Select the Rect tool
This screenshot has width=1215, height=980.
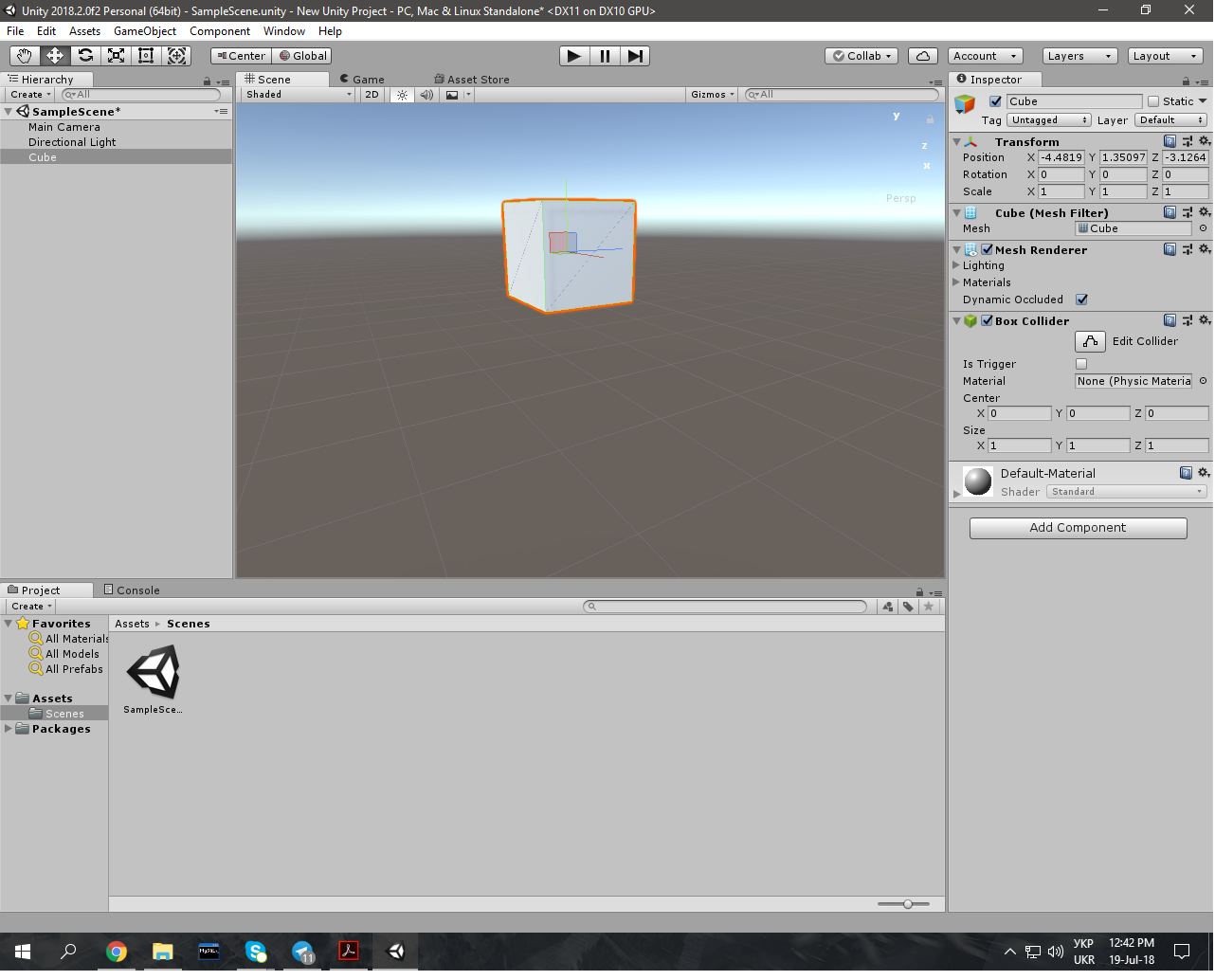tap(146, 56)
